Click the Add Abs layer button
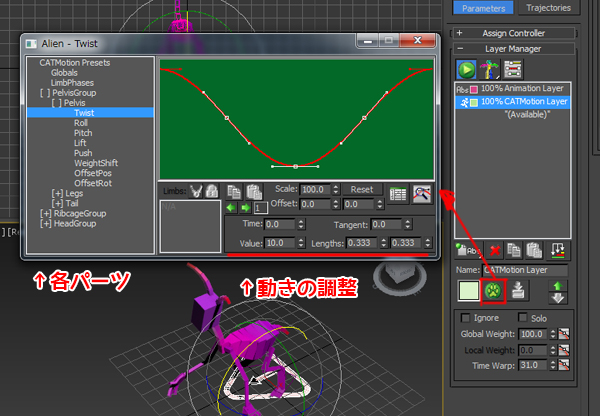Screen dimensions: 600x416 tap(466, 249)
